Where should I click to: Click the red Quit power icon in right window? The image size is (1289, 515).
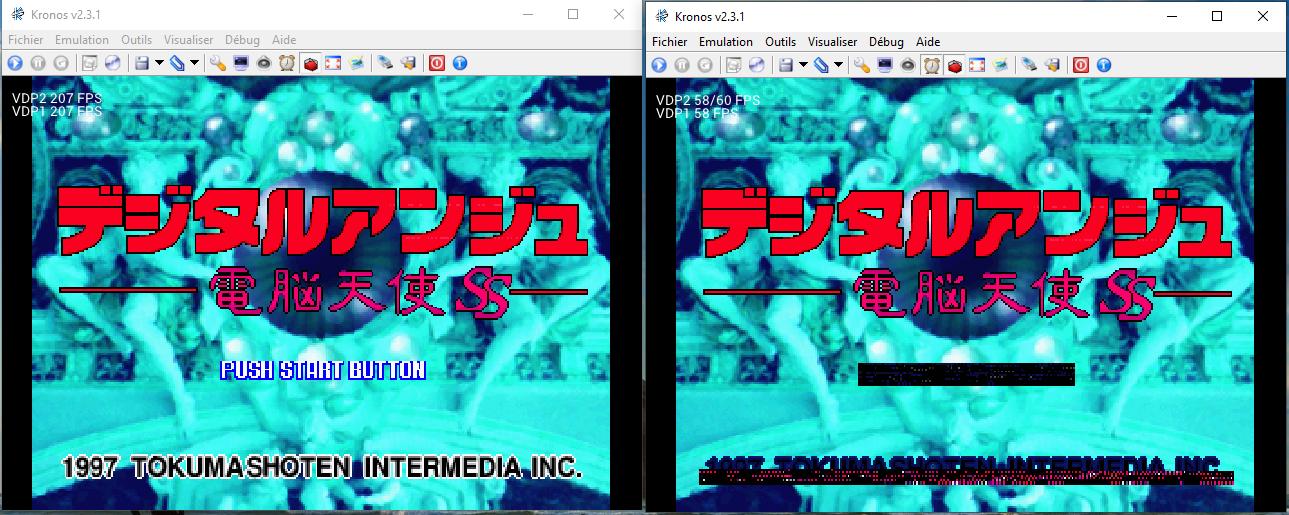coord(1080,64)
